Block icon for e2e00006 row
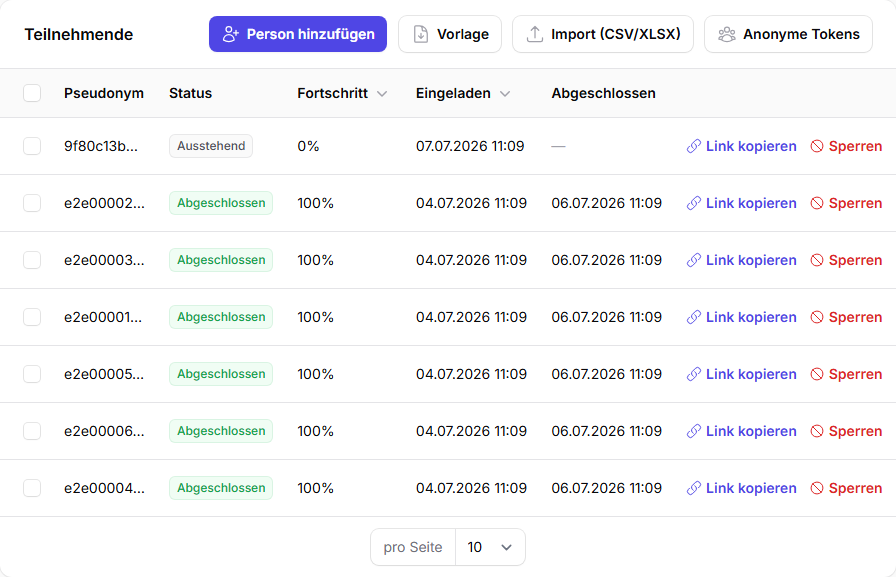Viewport: 896px width, 577px height. [x=817, y=432]
